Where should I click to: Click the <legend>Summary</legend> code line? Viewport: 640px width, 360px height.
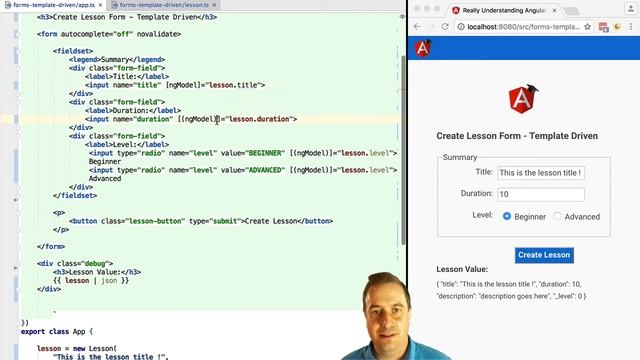click(117, 60)
